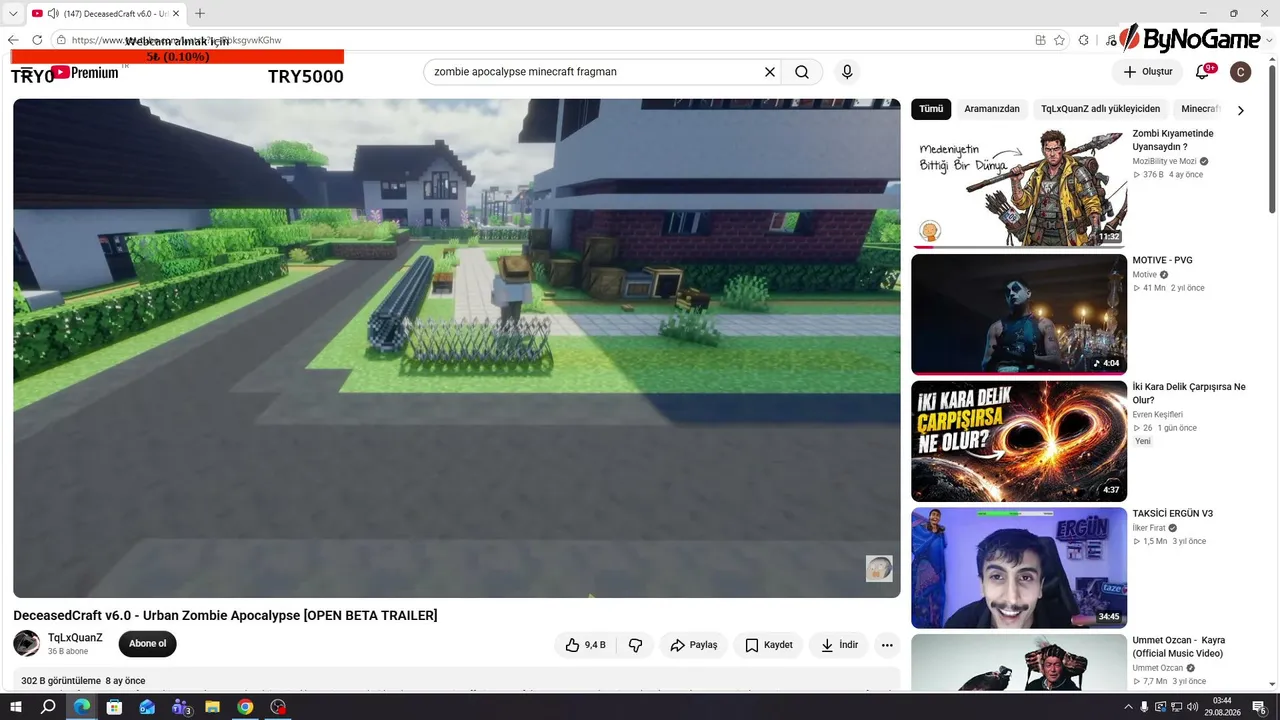
Task: Open the taskbar volume control
Action: point(1192,707)
